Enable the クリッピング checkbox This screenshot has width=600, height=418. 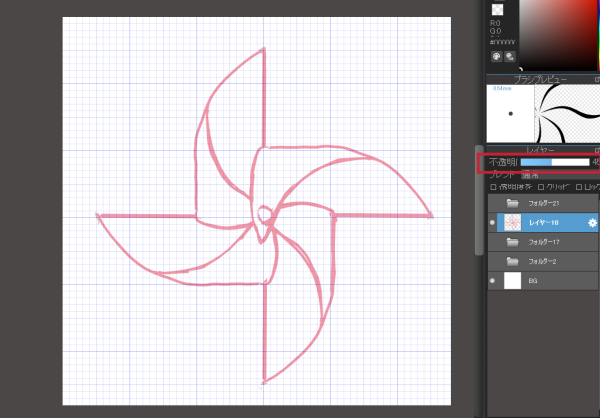[x=541, y=187]
